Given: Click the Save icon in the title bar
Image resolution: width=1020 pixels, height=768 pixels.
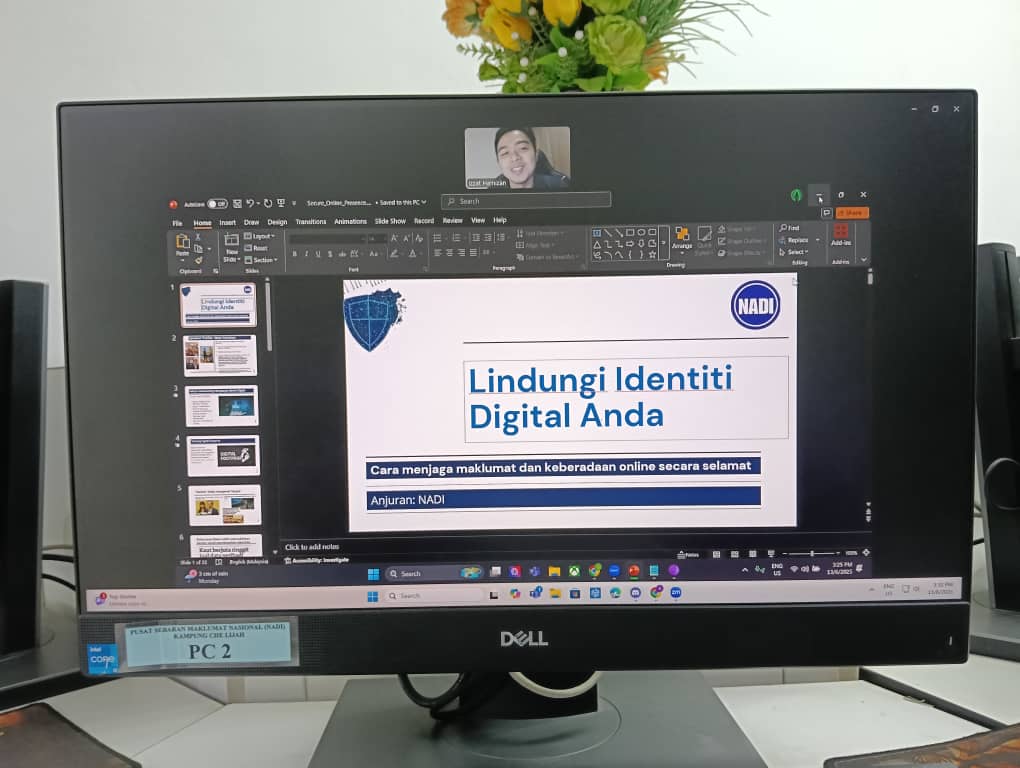Looking at the screenshot, I should tap(237, 204).
